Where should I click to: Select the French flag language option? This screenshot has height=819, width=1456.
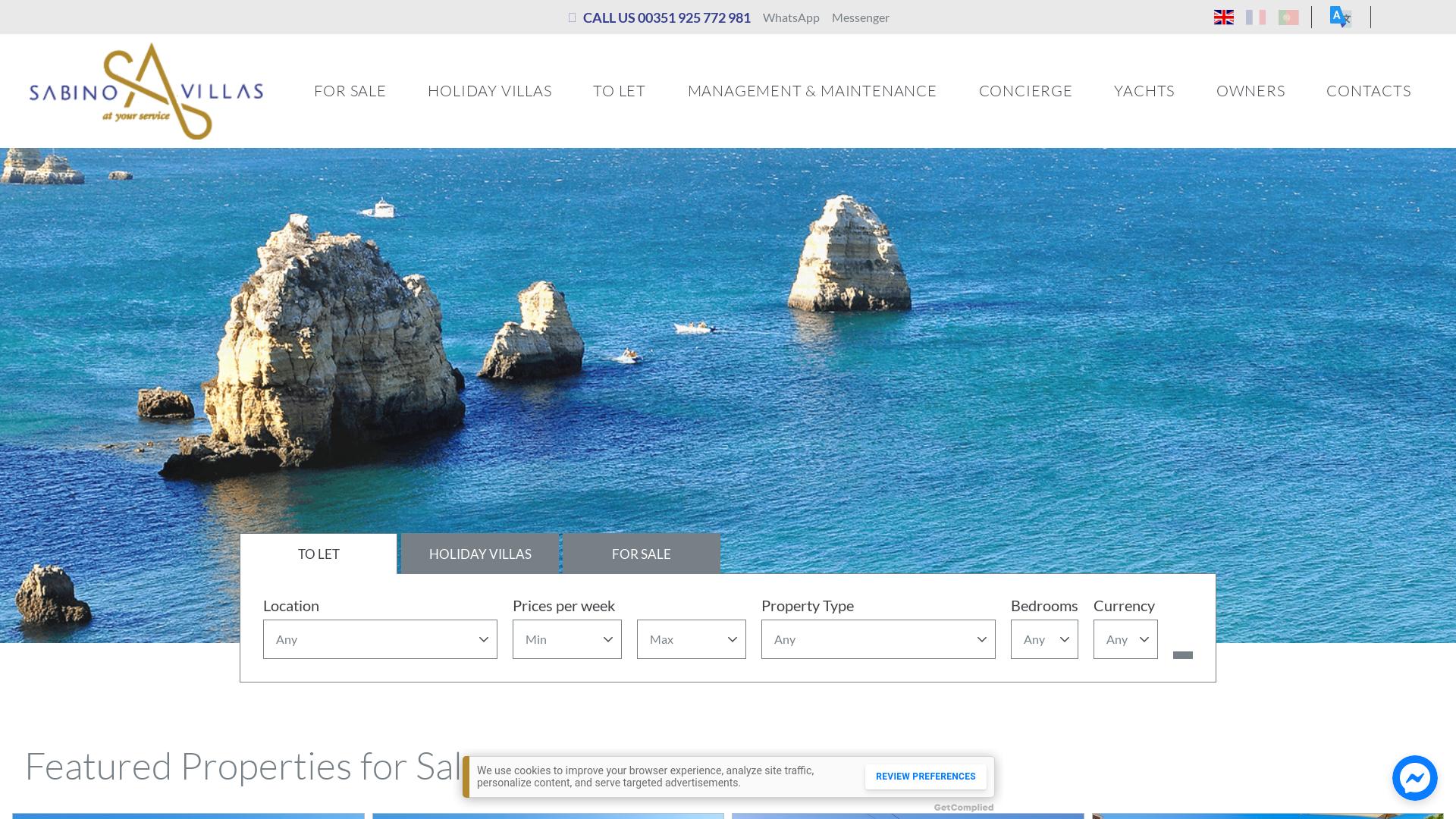(1256, 17)
